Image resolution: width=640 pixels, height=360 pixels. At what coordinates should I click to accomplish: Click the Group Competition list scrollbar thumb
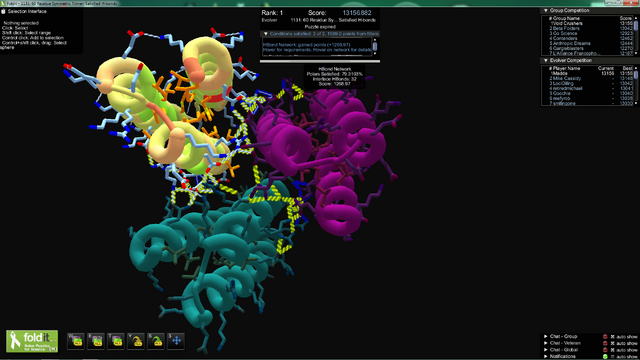pyautogui.click(x=636, y=25)
